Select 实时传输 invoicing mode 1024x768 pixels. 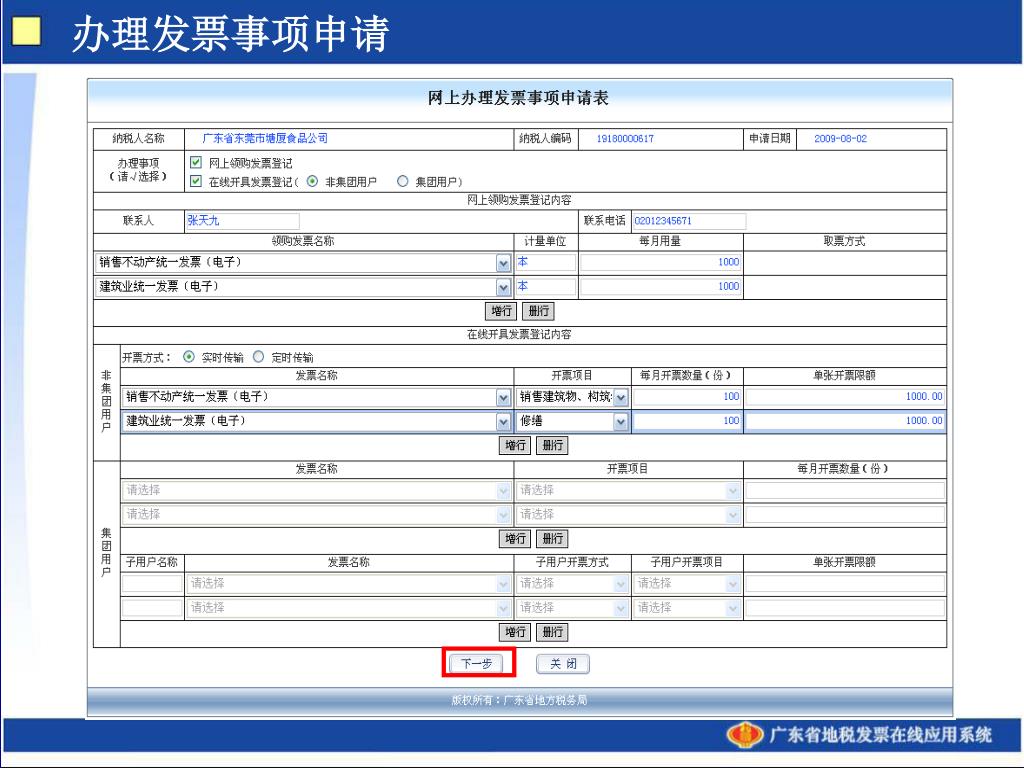(189, 357)
